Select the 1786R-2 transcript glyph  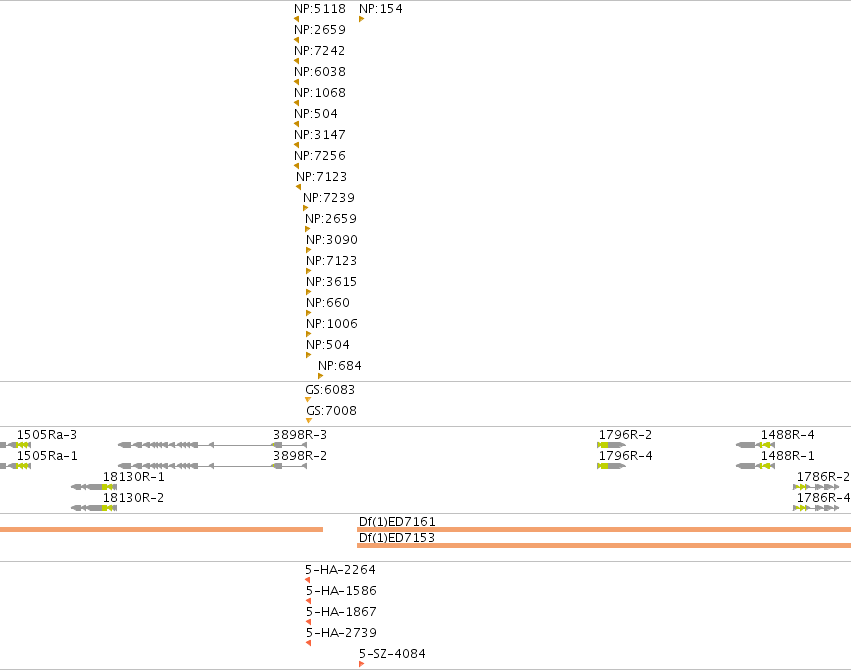816,487
